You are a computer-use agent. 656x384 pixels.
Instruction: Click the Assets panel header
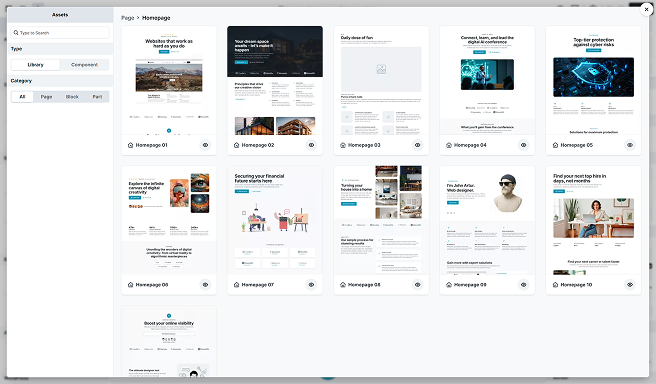pos(60,15)
